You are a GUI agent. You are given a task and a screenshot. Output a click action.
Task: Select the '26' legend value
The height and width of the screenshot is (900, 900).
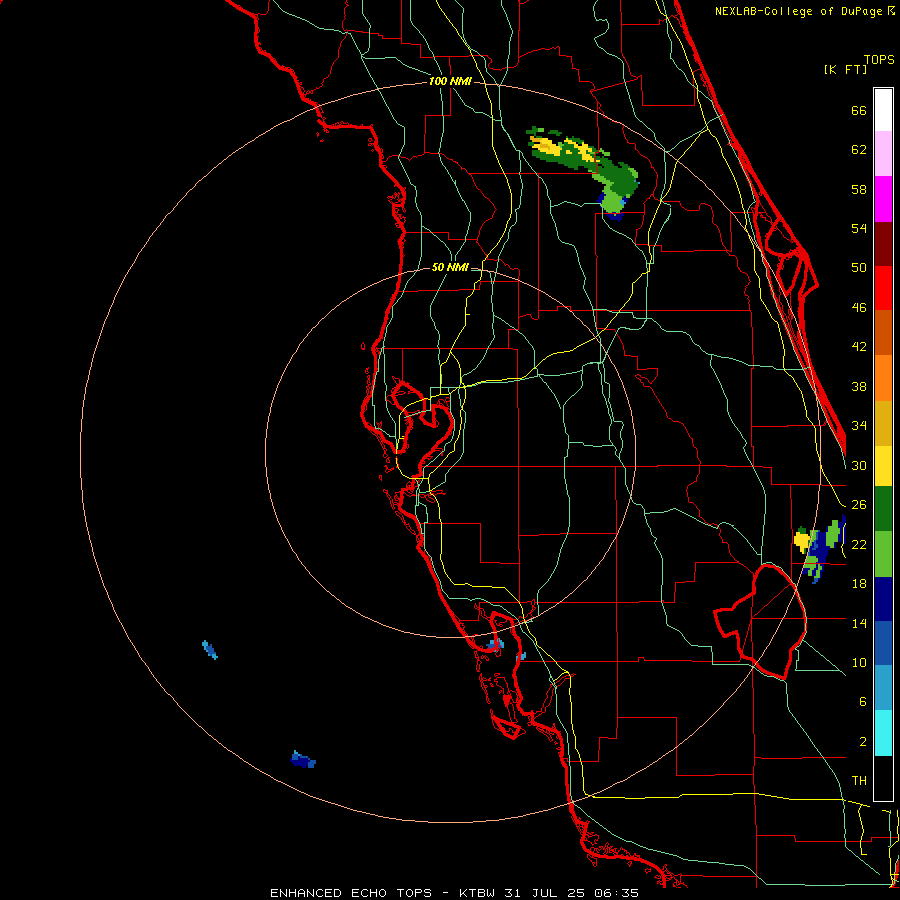click(x=859, y=505)
